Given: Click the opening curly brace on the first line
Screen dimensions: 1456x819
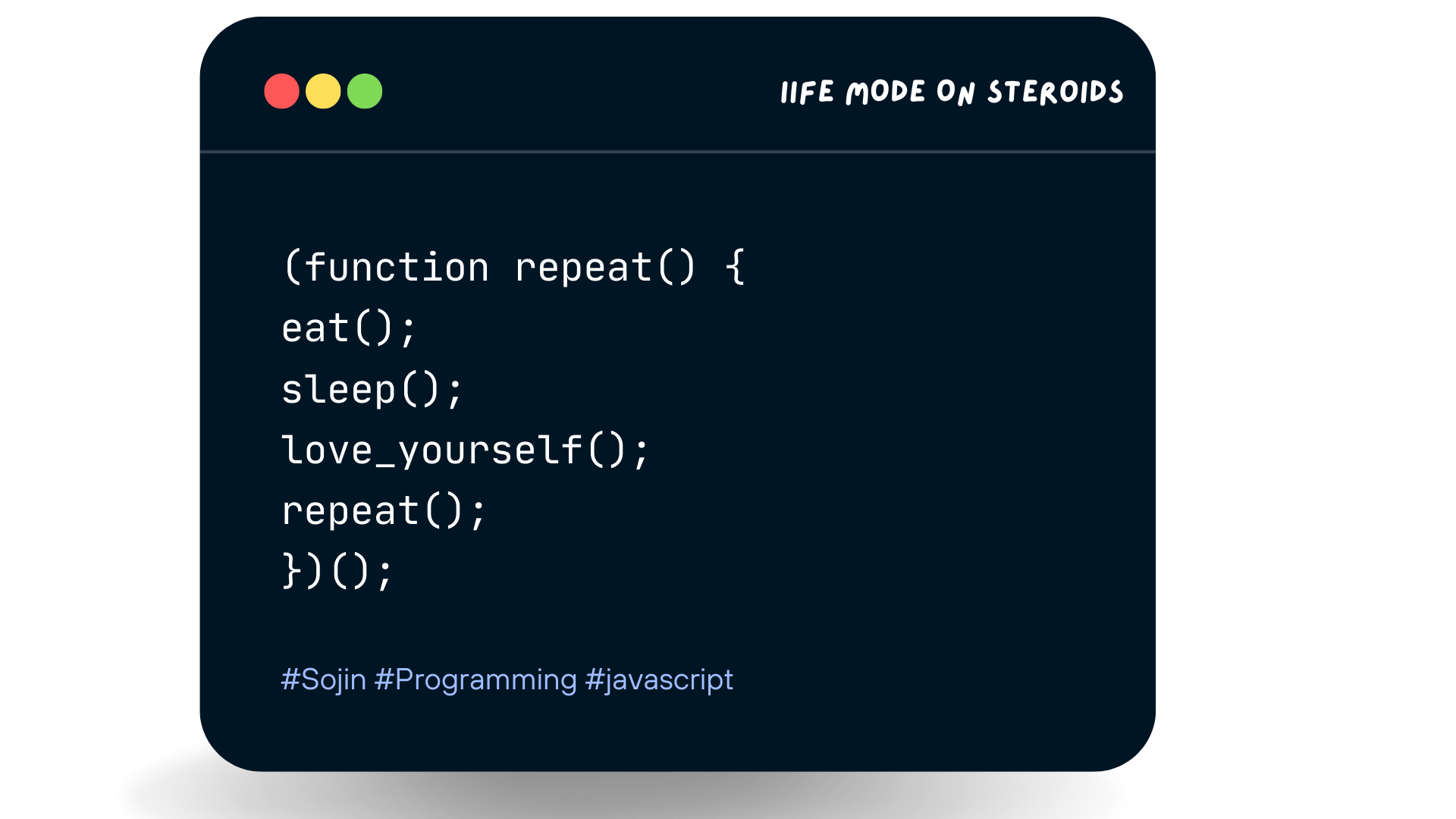Looking at the screenshot, I should (x=735, y=268).
